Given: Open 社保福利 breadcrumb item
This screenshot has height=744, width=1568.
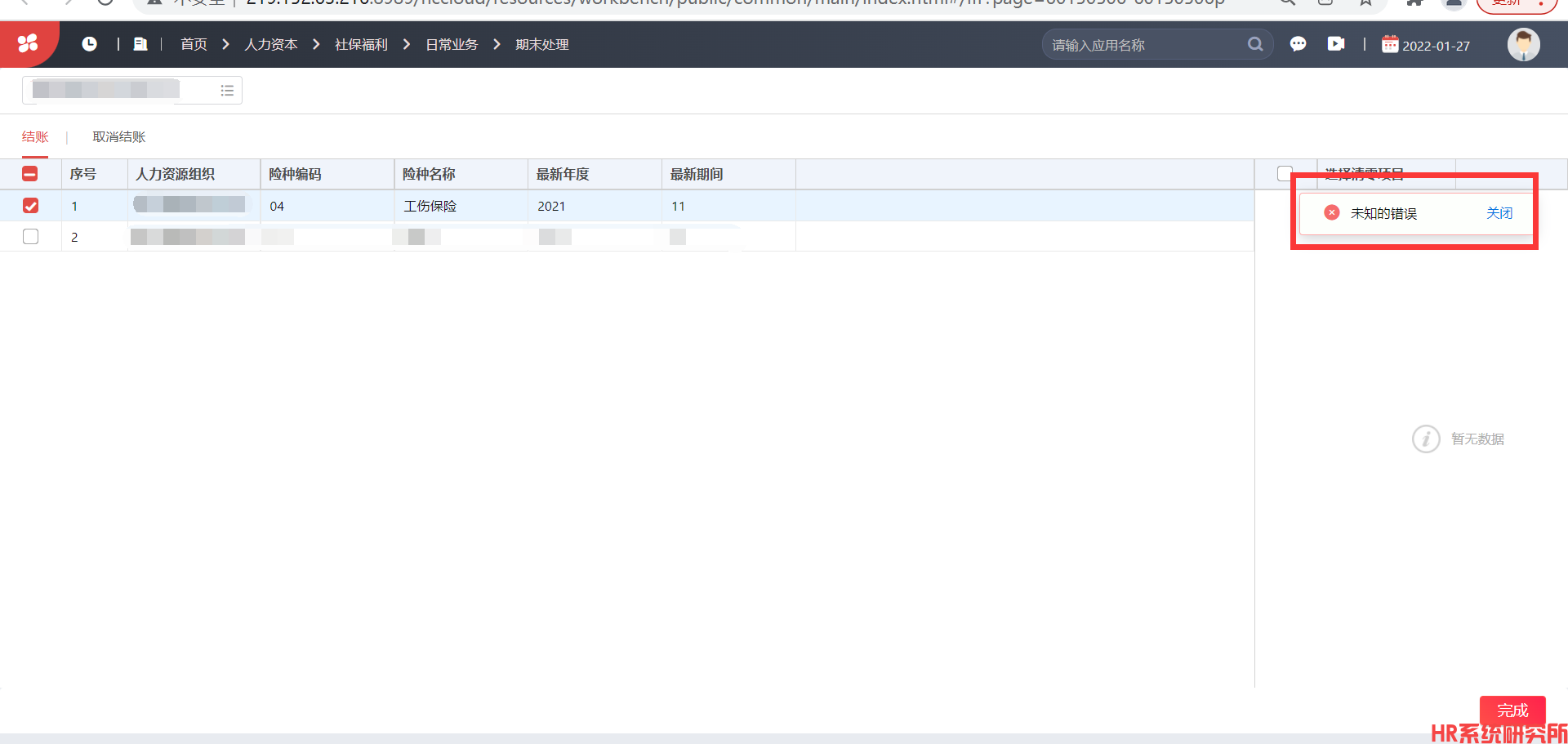Looking at the screenshot, I should (361, 44).
